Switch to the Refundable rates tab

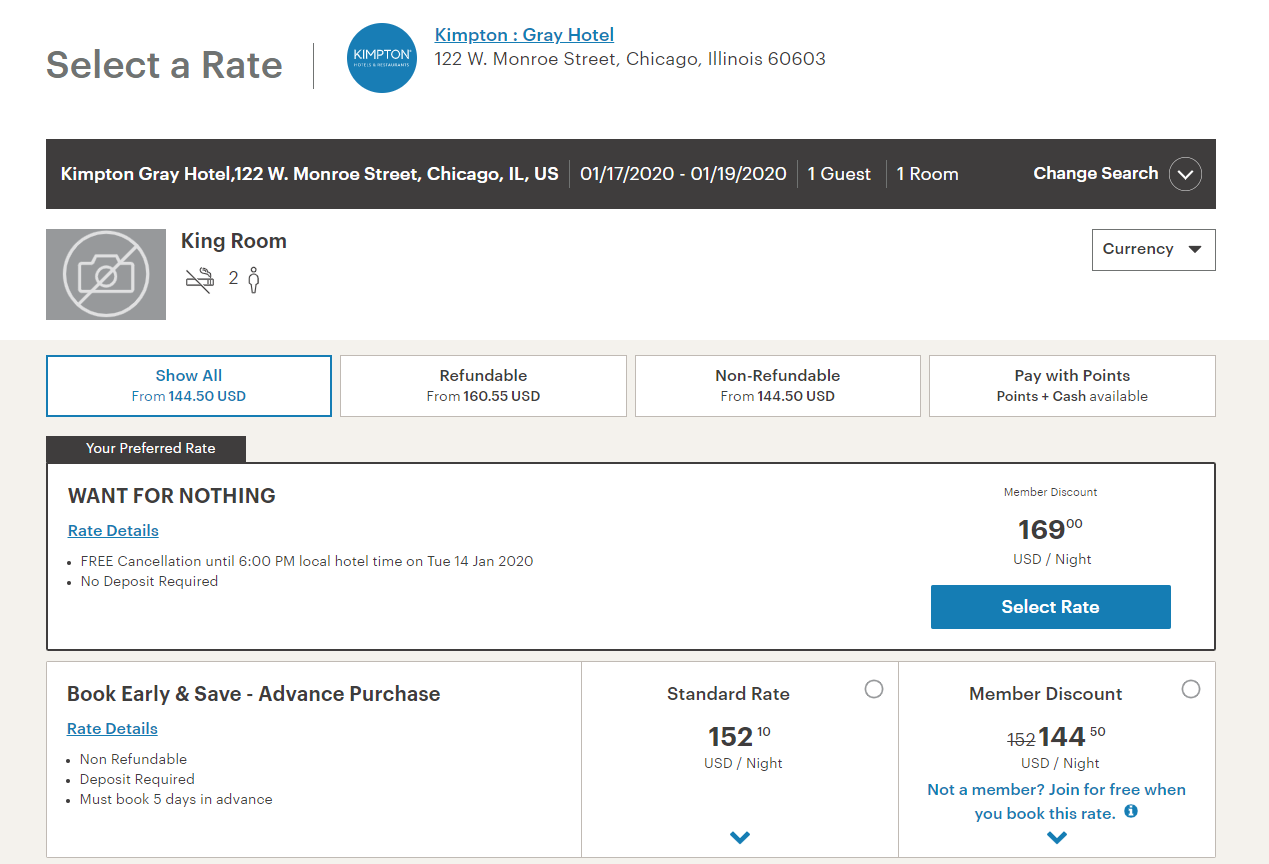tap(483, 386)
